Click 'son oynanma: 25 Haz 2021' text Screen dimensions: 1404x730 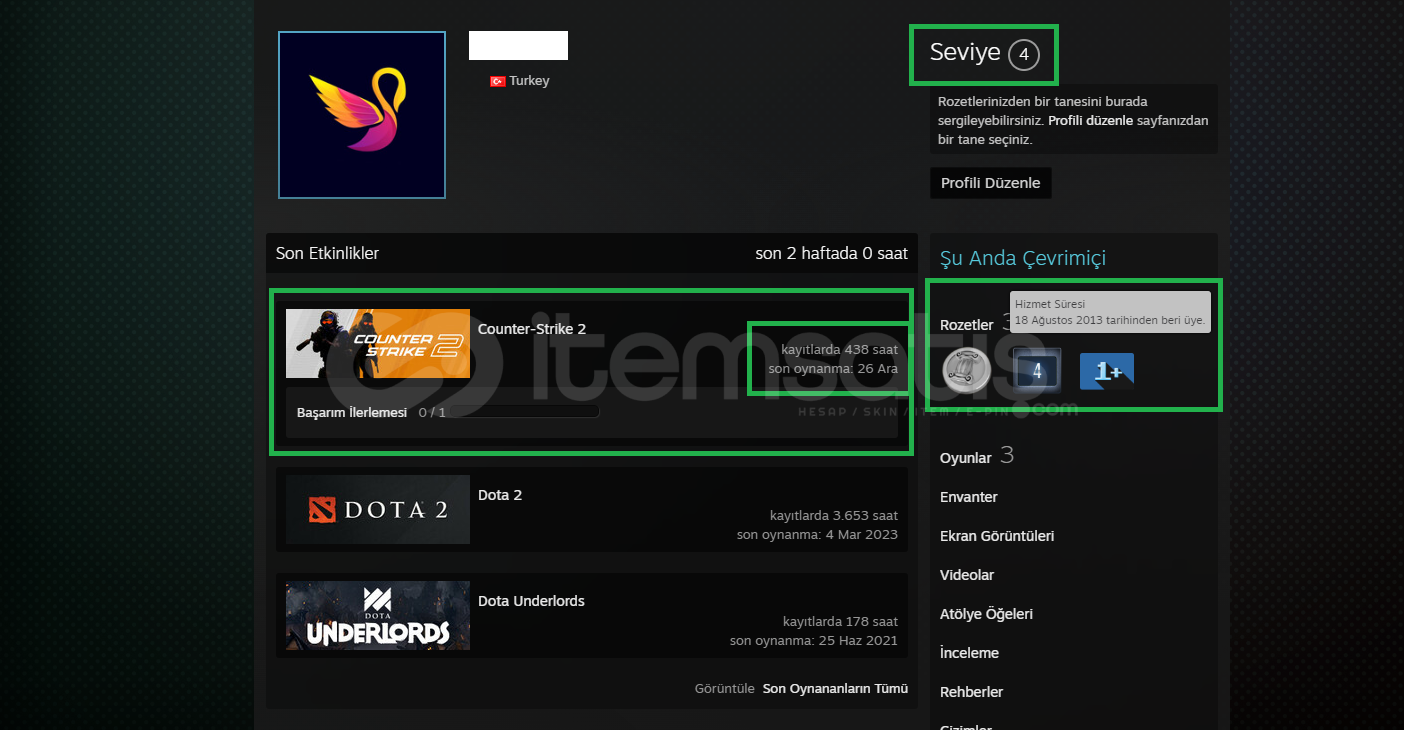[814, 641]
